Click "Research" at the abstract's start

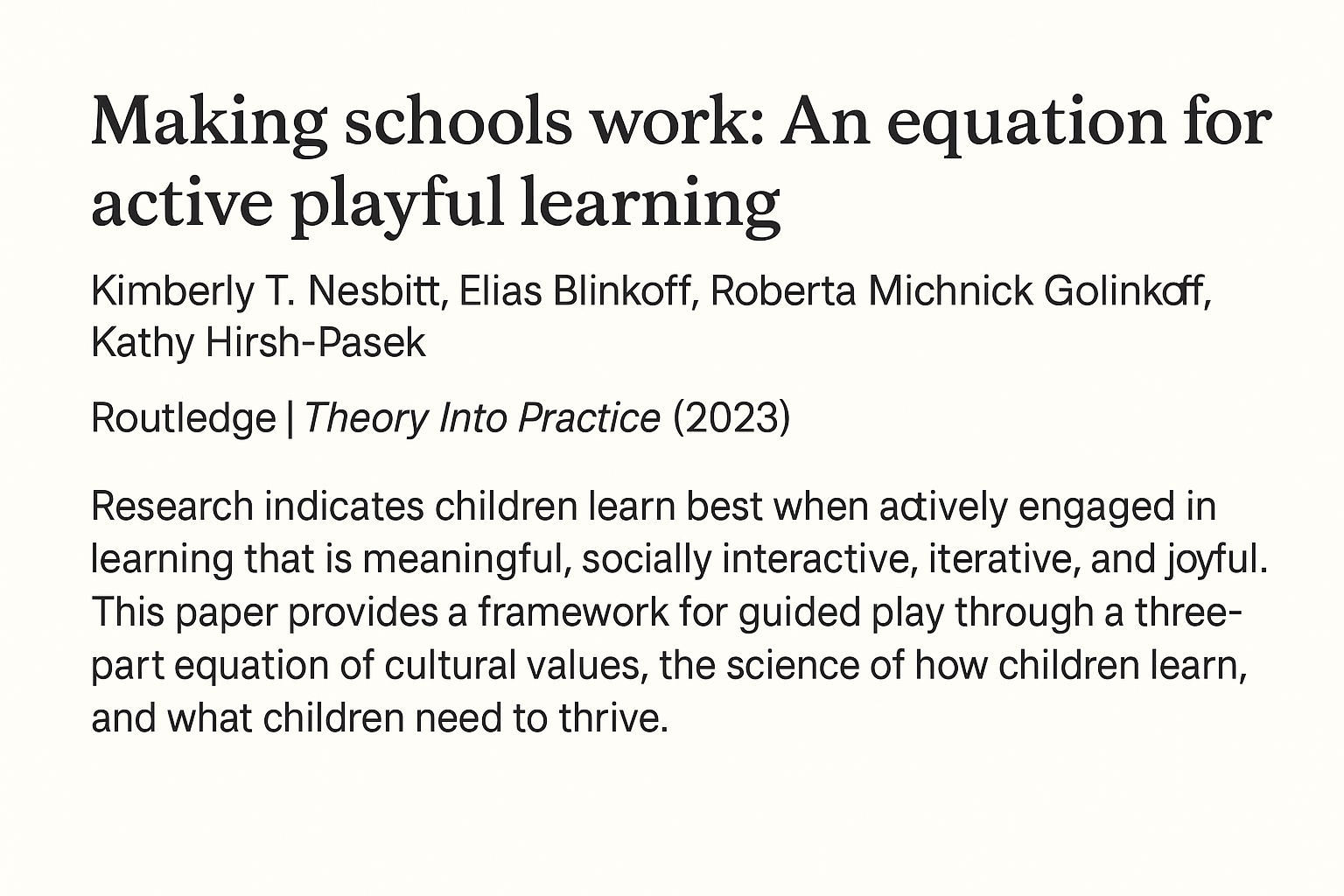[x=171, y=507]
